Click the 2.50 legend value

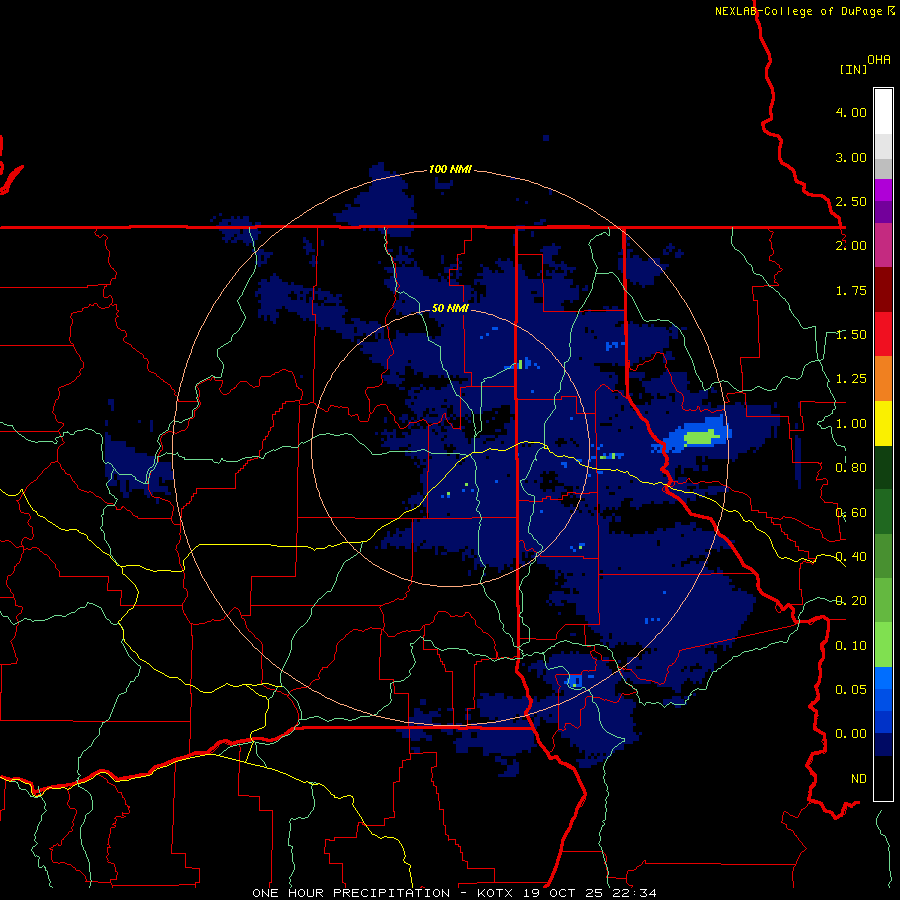pyautogui.click(x=851, y=201)
